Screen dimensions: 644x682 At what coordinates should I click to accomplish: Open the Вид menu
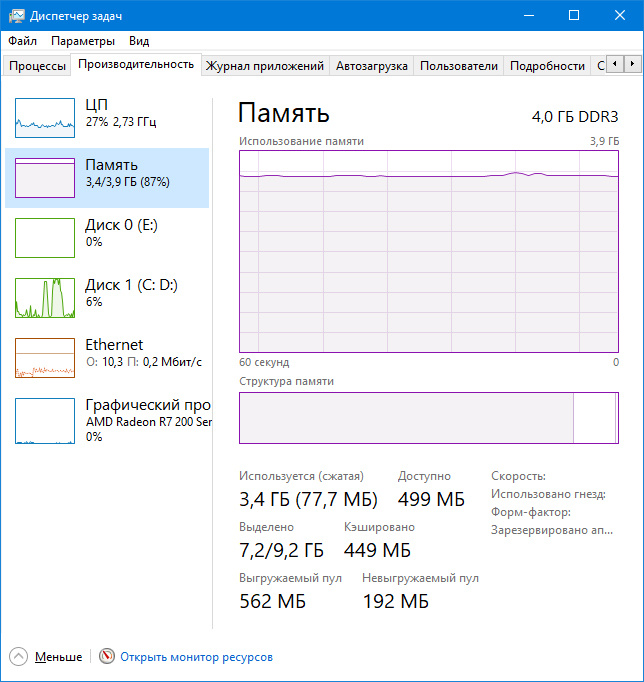pos(139,41)
